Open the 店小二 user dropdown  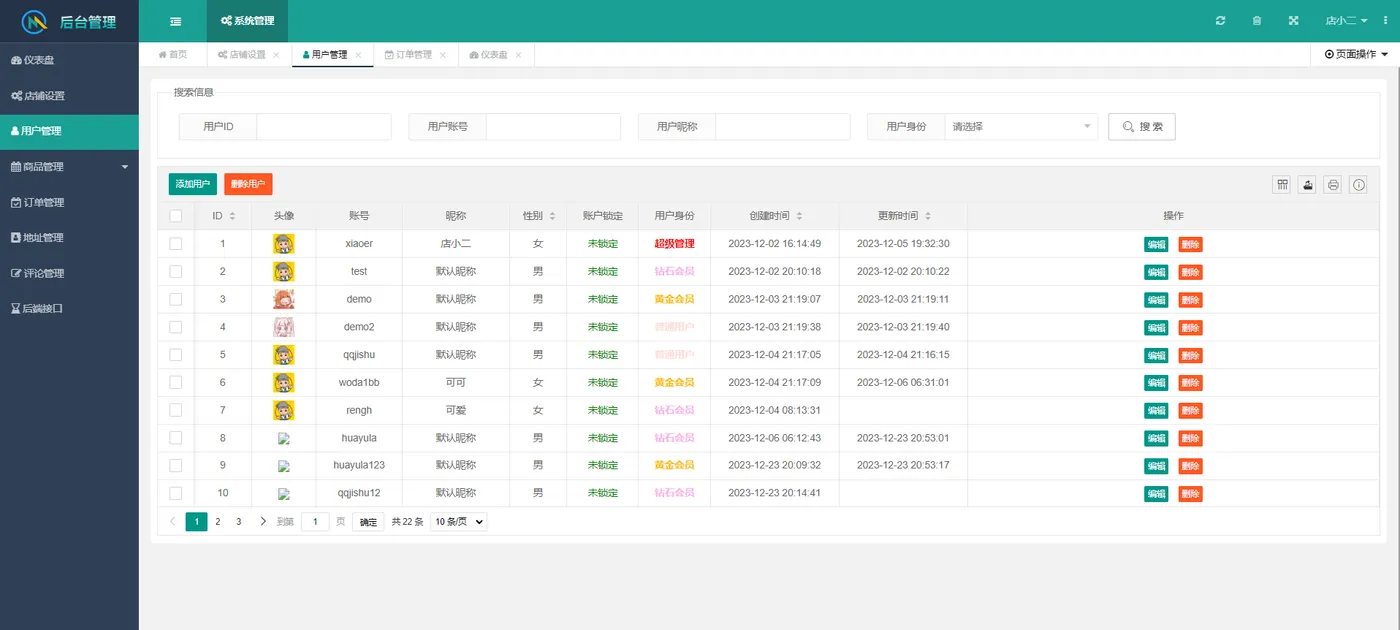click(x=1347, y=21)
